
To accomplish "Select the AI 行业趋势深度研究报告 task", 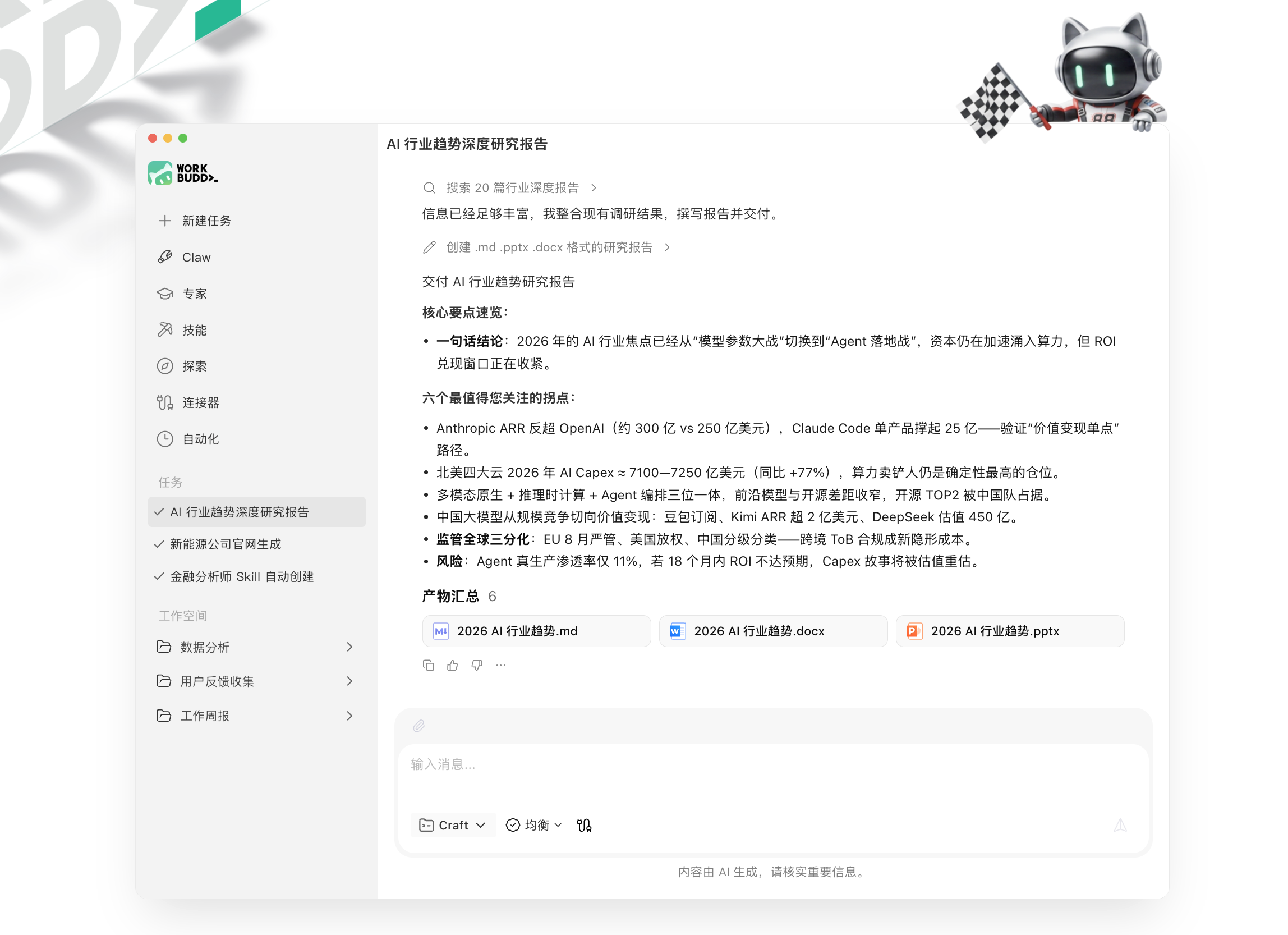I will [257, 512].
